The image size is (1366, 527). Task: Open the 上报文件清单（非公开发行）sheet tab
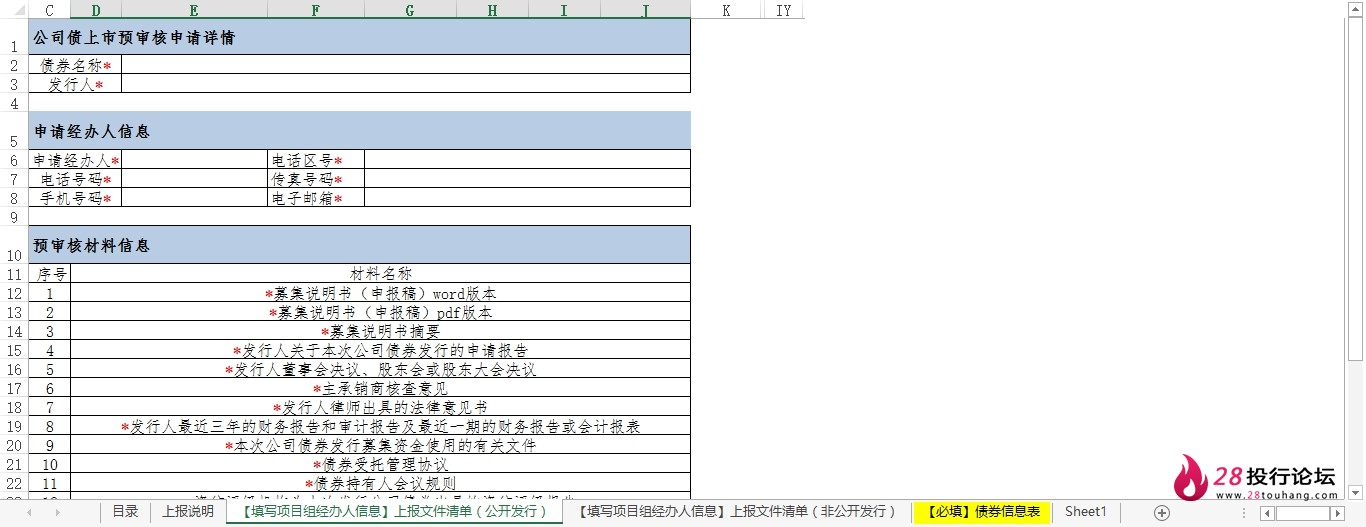point(737,511)
